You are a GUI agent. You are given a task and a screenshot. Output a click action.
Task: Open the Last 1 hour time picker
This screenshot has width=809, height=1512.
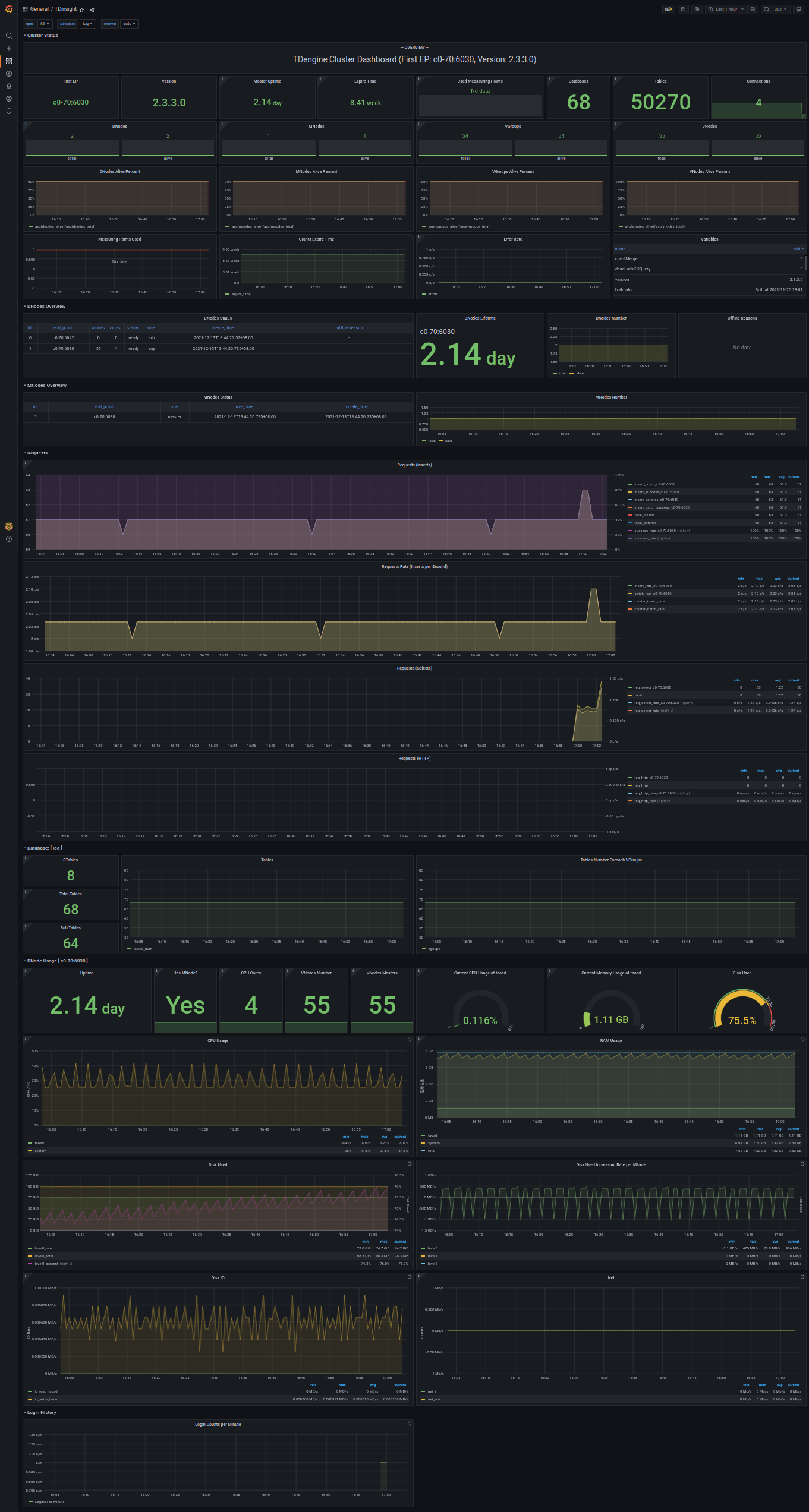(x=726, y=10)
